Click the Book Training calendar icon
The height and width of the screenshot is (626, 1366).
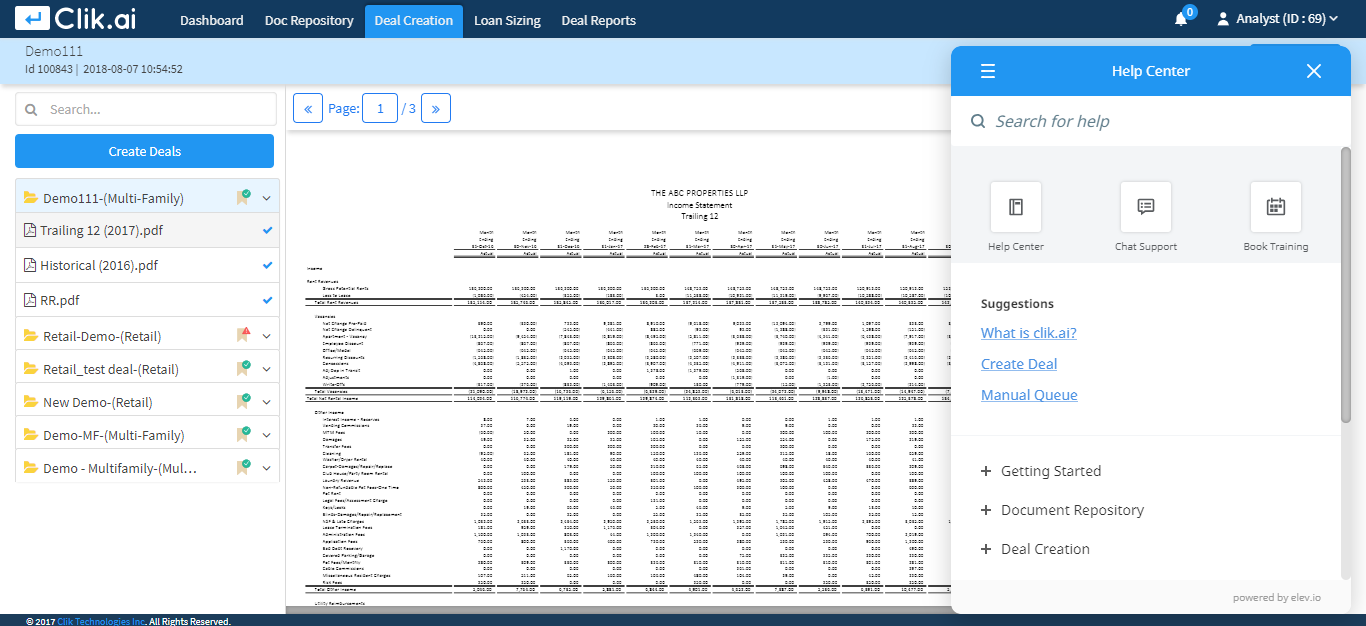coord(1276,207)
